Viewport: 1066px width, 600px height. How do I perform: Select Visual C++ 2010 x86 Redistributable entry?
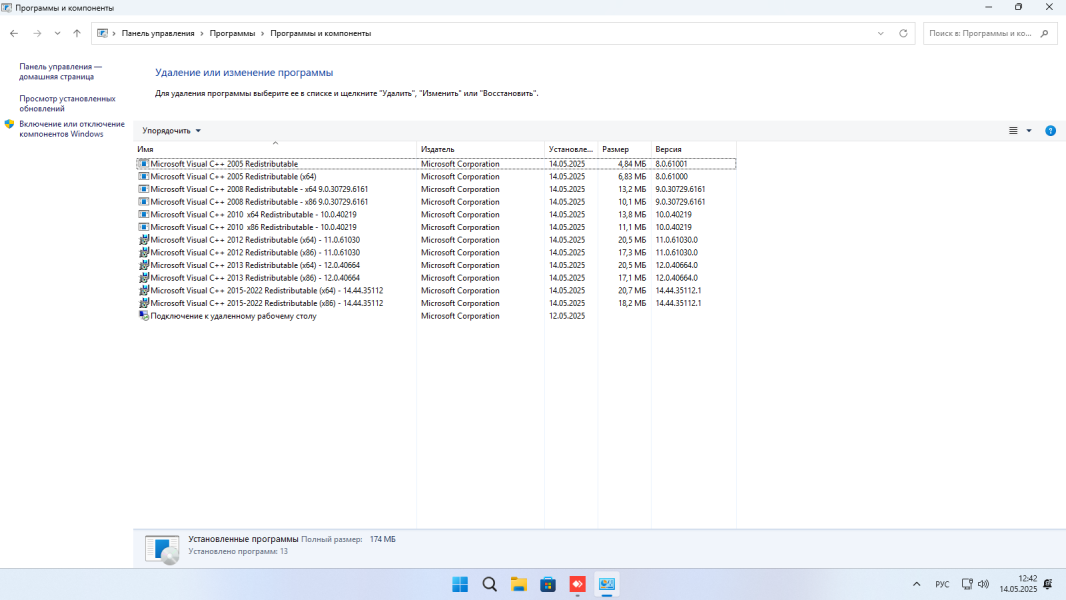[x=436, y=227]
